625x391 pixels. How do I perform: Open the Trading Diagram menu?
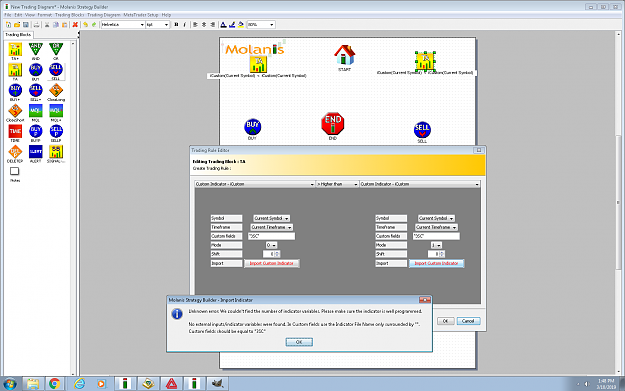(x=104, y=15)
